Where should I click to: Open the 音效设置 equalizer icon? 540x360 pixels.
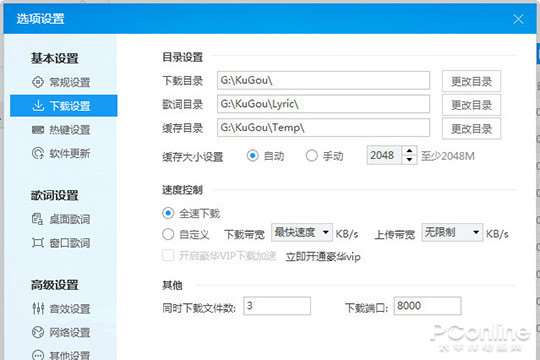(38, 308)
